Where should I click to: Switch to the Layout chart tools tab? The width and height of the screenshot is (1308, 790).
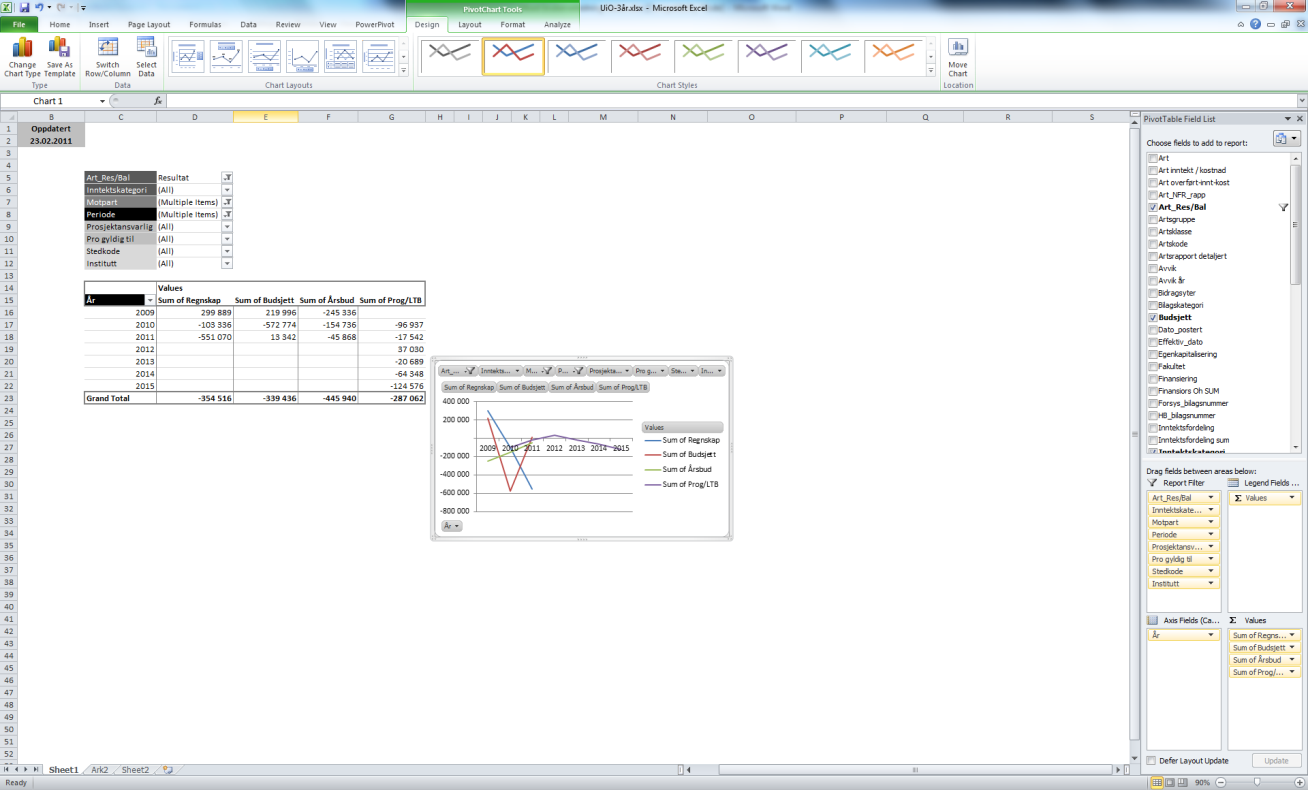pyautogui.click(x=469, y=24)
